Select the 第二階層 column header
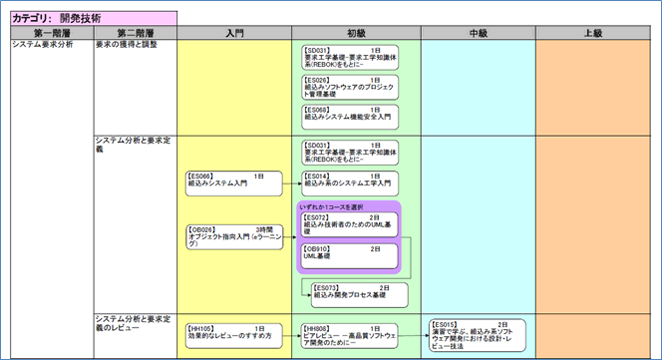 [x=135, y=33]
